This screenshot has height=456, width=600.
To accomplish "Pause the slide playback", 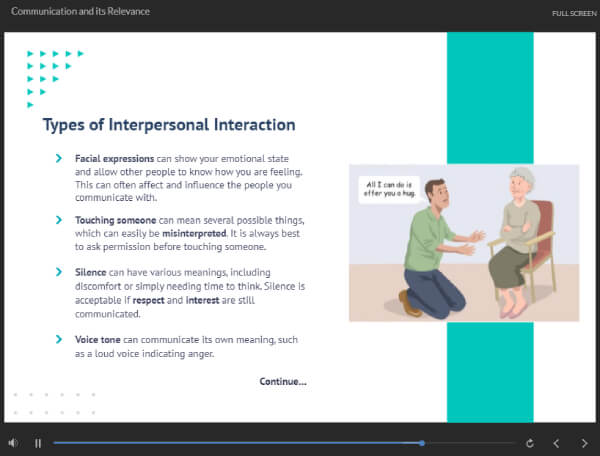I will pos(38,443).
